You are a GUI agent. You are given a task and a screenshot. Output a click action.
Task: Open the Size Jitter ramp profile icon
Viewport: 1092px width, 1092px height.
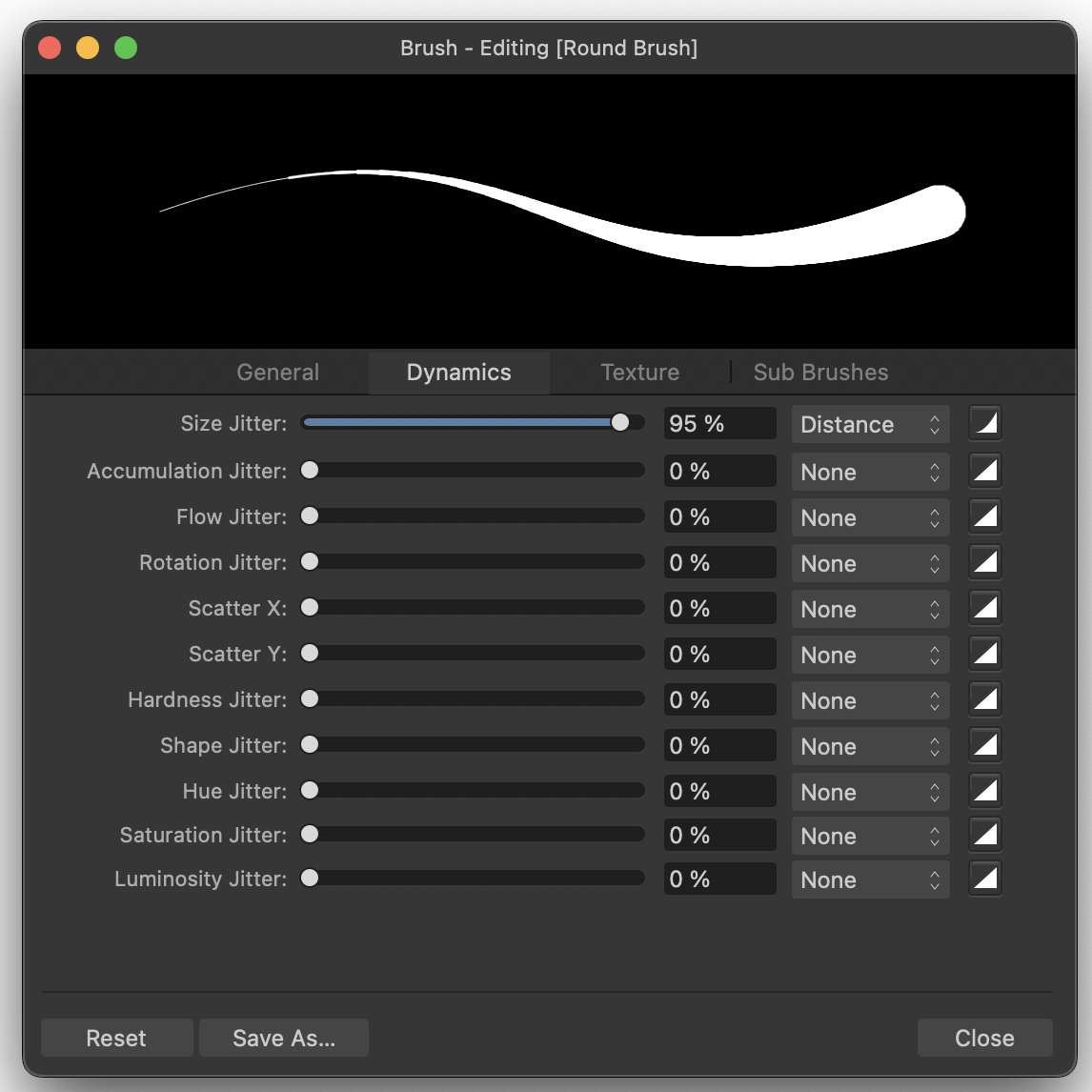[984, 423]
